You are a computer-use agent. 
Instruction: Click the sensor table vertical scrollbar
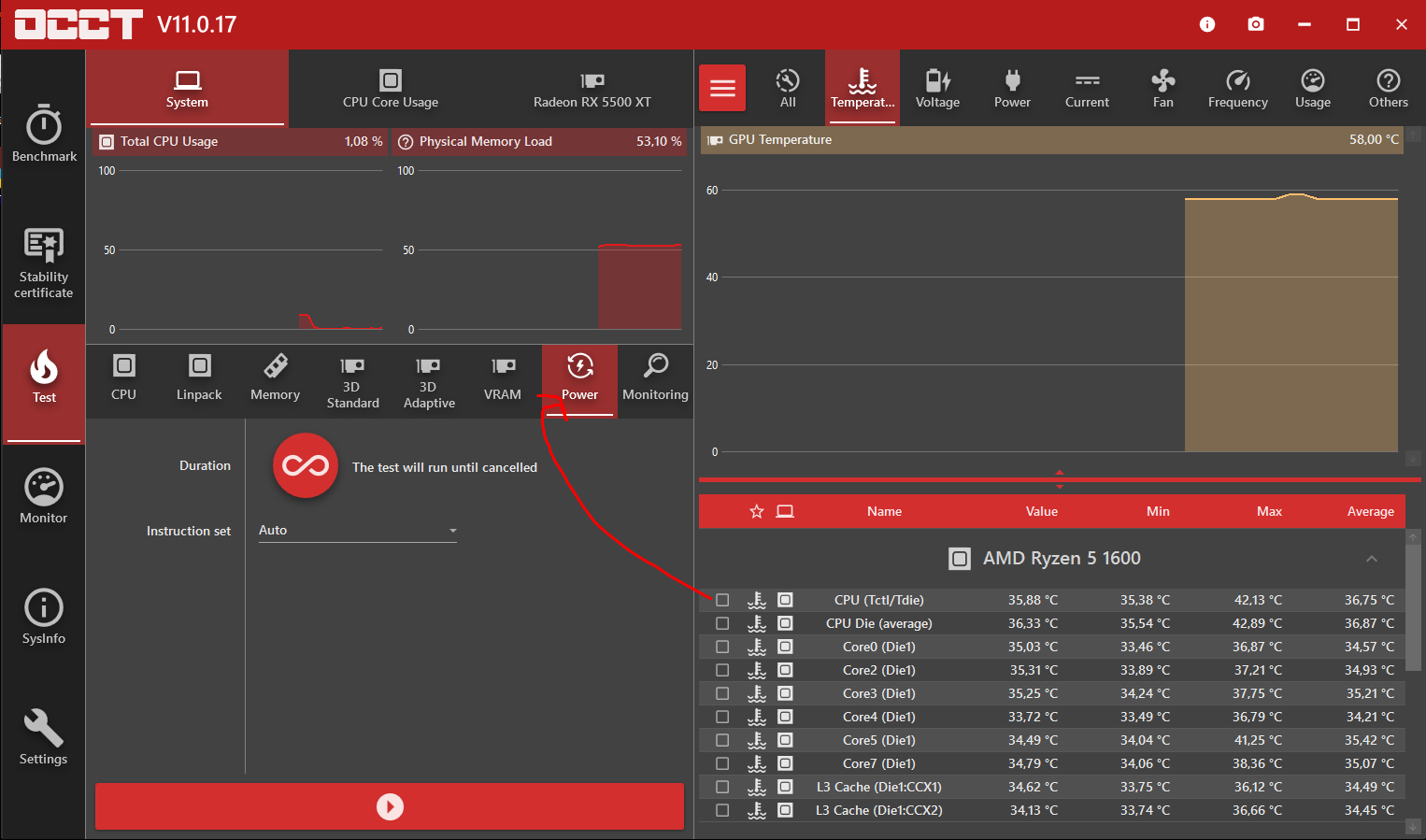pos(1413,607)
